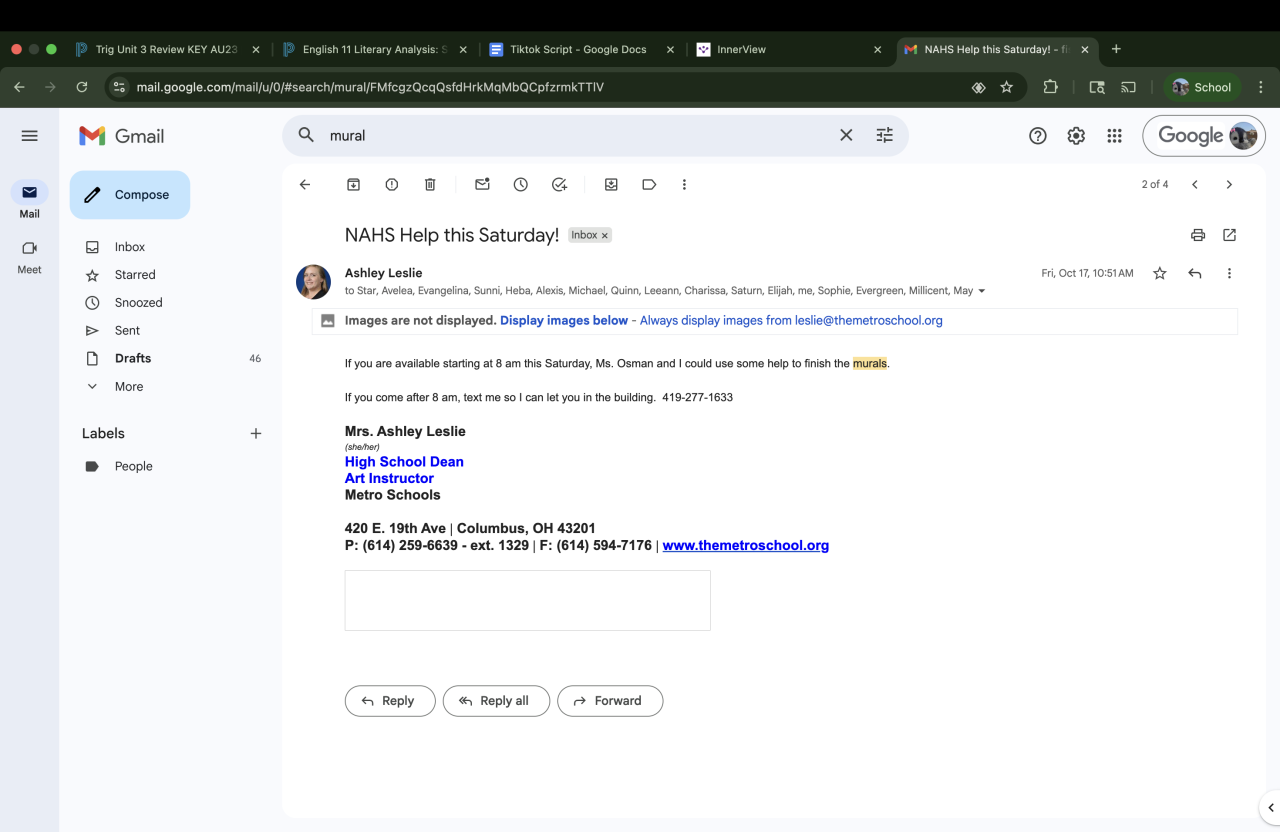The image size is (1280, 832).
Task: Reload the page in Chrome
Action: [x=82, y=87]
